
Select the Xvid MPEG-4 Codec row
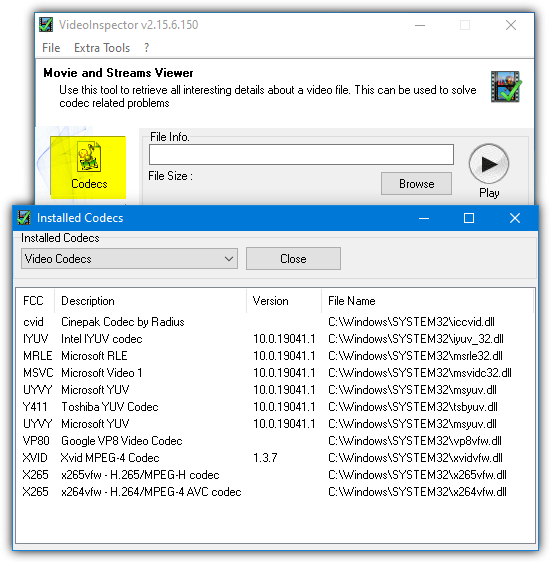(275, 458)
